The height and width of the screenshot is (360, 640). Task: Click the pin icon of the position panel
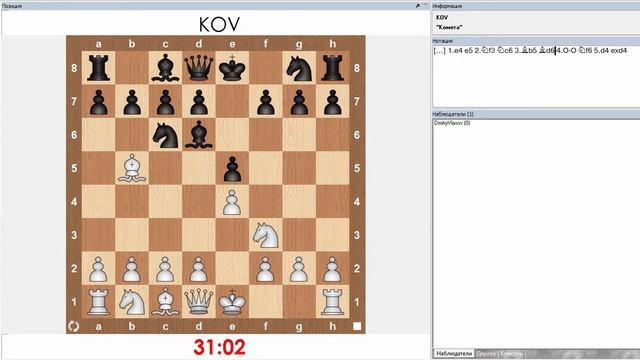click(x=418, y=6)
